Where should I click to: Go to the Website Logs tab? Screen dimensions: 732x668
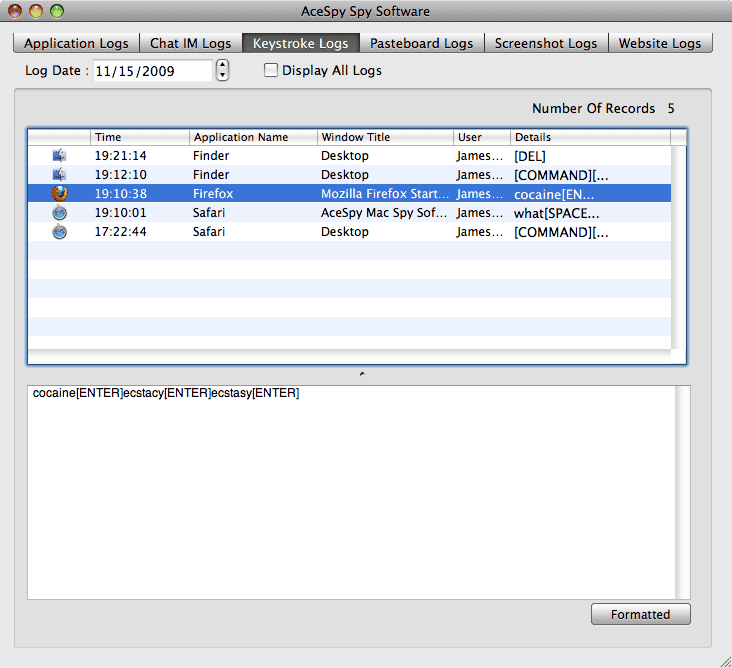tap(659, 43)
